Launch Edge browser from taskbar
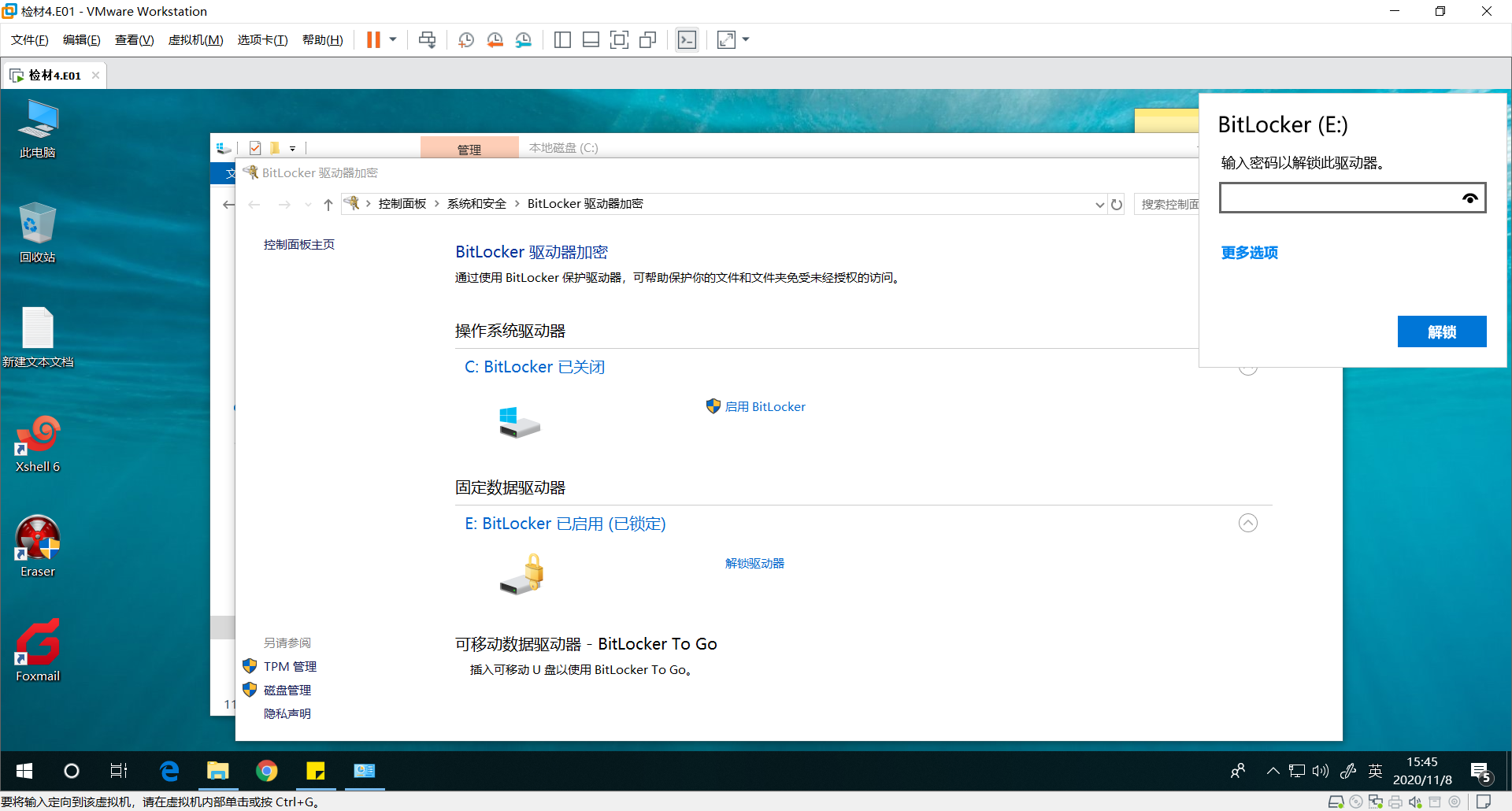 pos(169,772)
